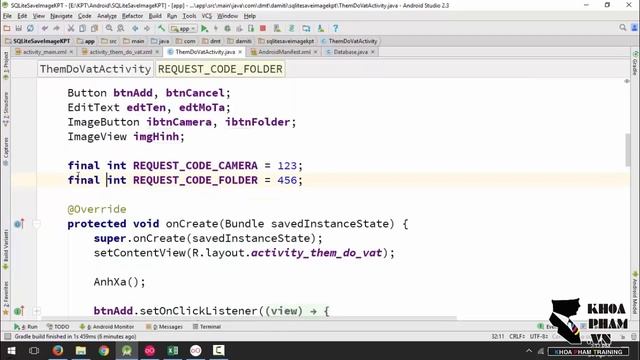Image resolution: width=640 pixels, height=360 pixels.
Task: Close the ThemDoVatActivity.java tab
Action: [x=240, y=52]
